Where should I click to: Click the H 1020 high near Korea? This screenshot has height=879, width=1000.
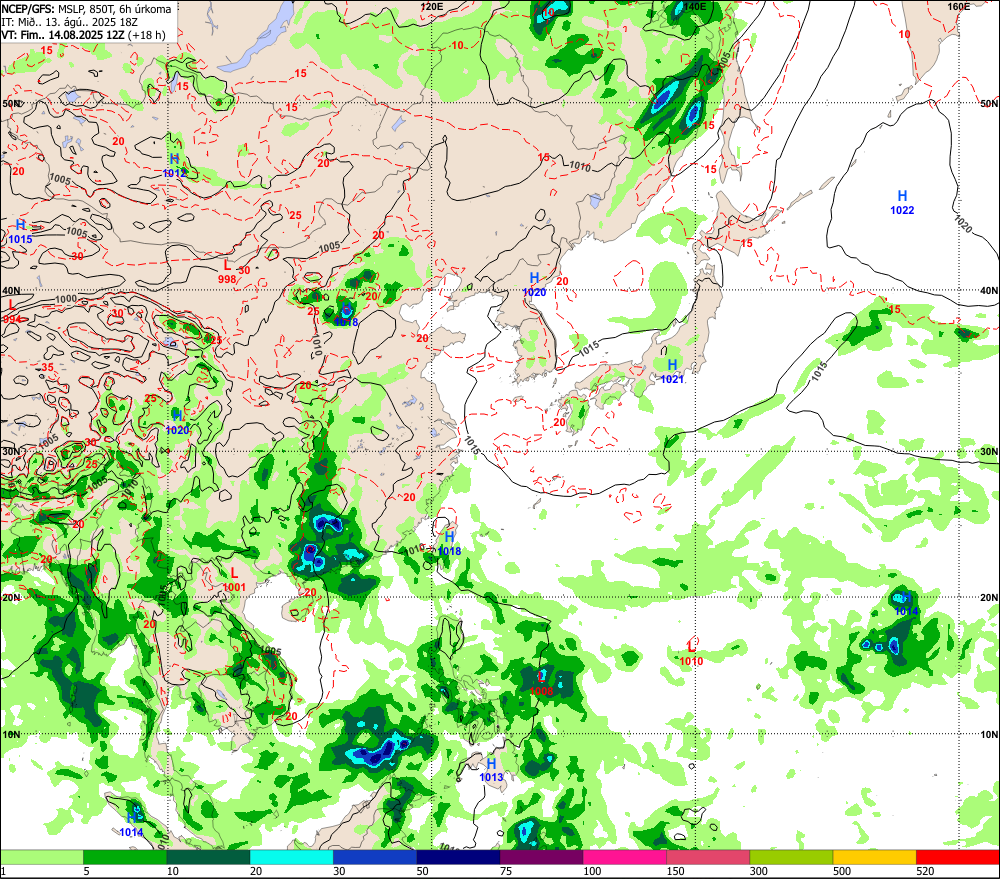coord(534,284)
